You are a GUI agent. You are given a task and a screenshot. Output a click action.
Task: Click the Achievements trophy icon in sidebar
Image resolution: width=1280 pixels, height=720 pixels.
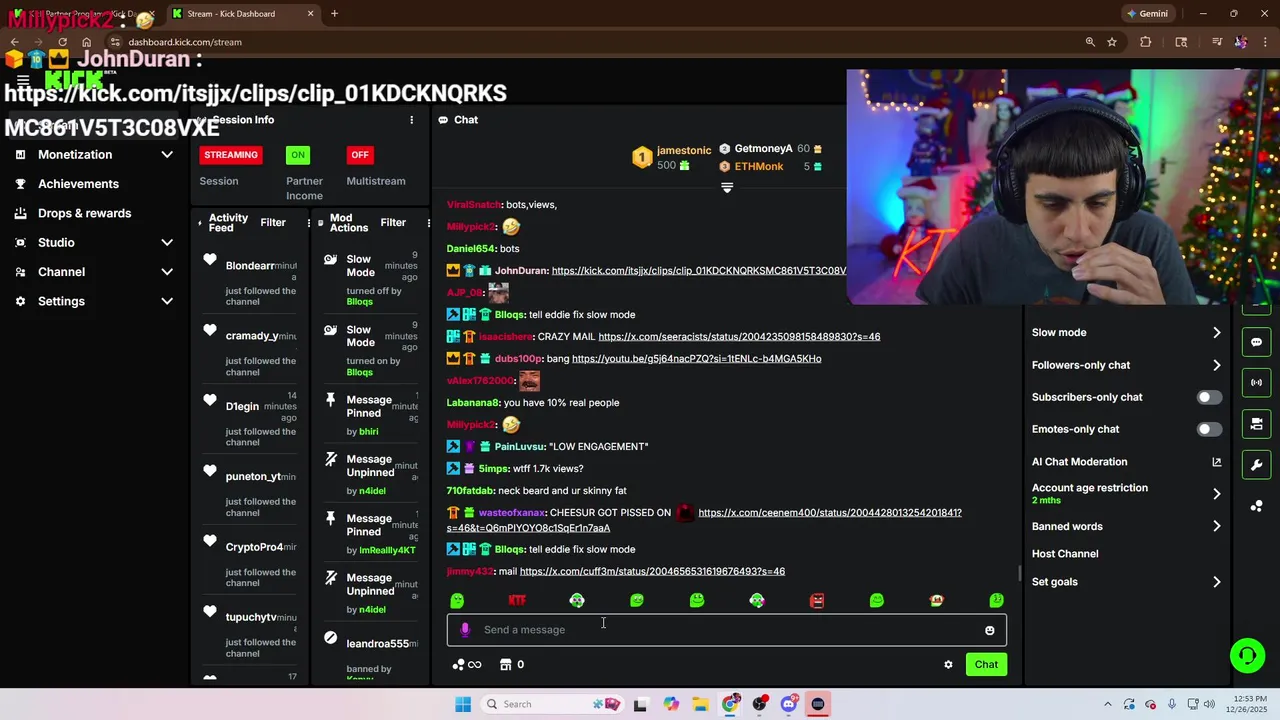(x=20, y=184)
